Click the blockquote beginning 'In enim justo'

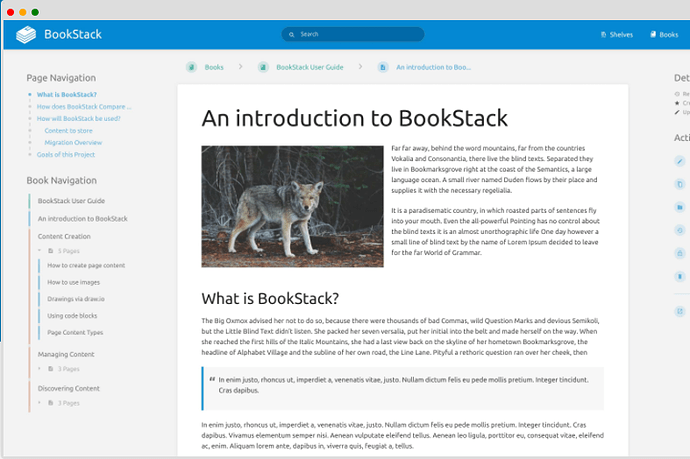click(403, 389)
